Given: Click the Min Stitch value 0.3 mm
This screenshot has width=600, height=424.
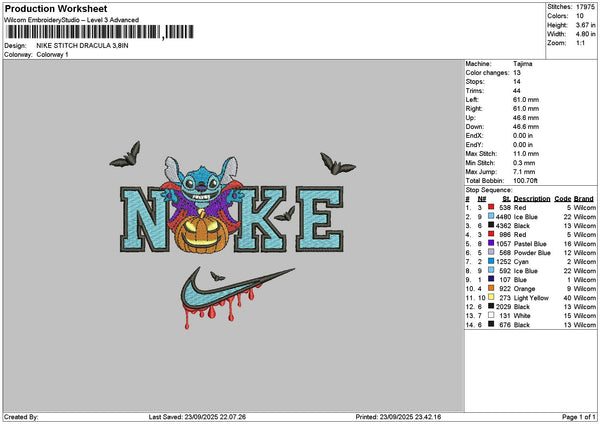Looking at the screenshot, I should pyautogui.click(x=524, y=163).
